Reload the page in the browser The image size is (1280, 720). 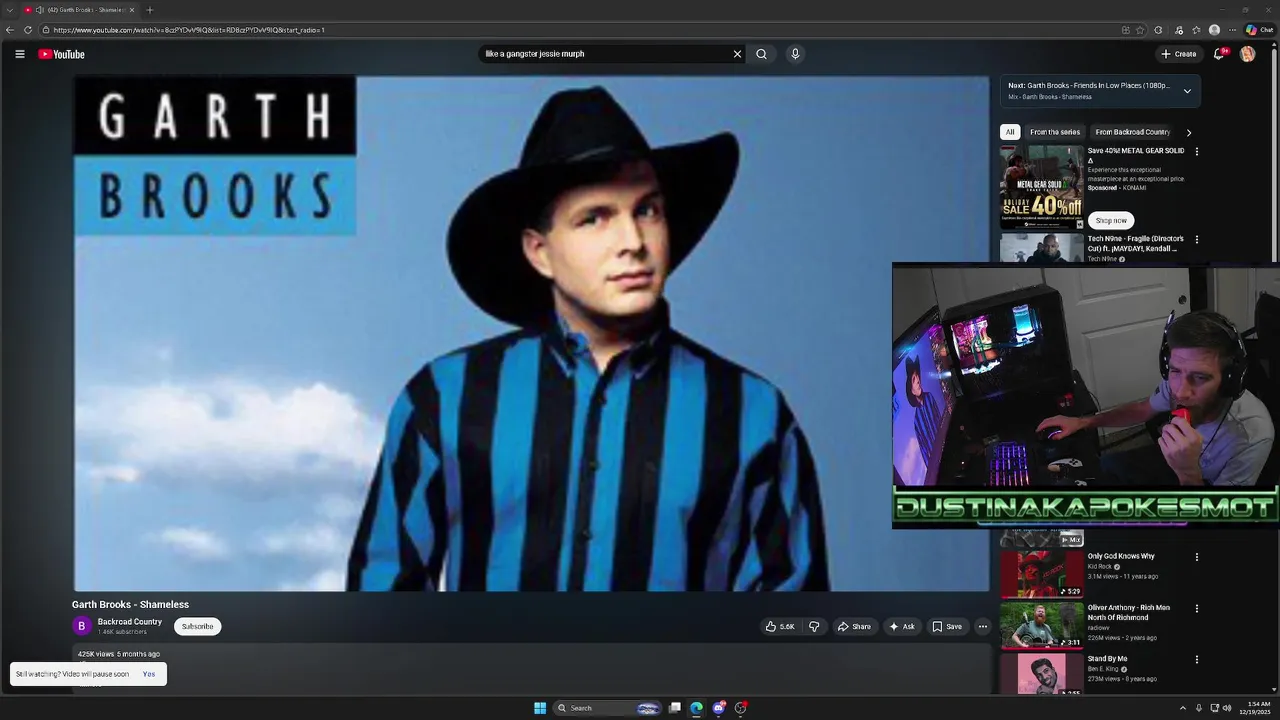28,30
